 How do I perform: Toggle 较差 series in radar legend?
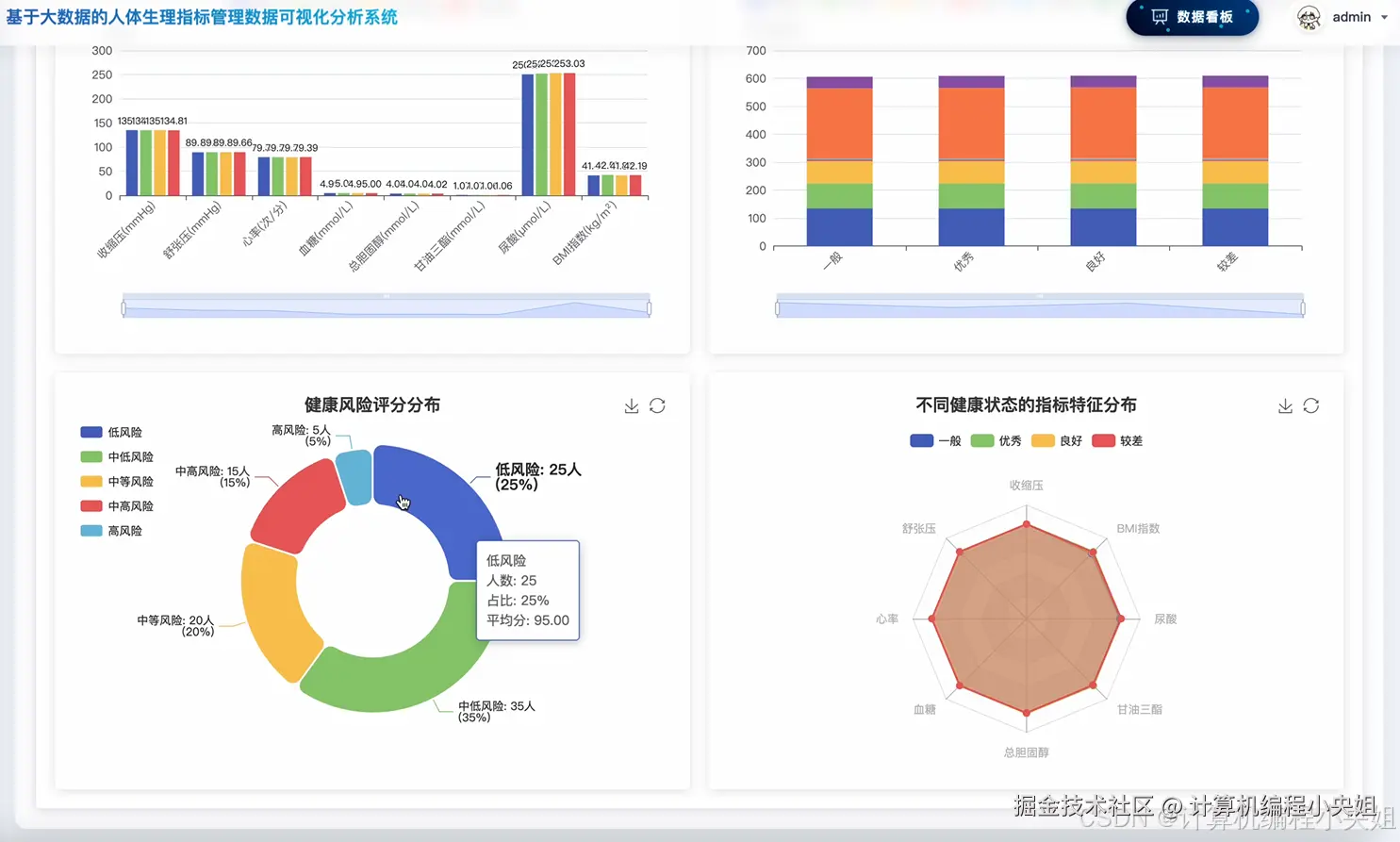1117,440
